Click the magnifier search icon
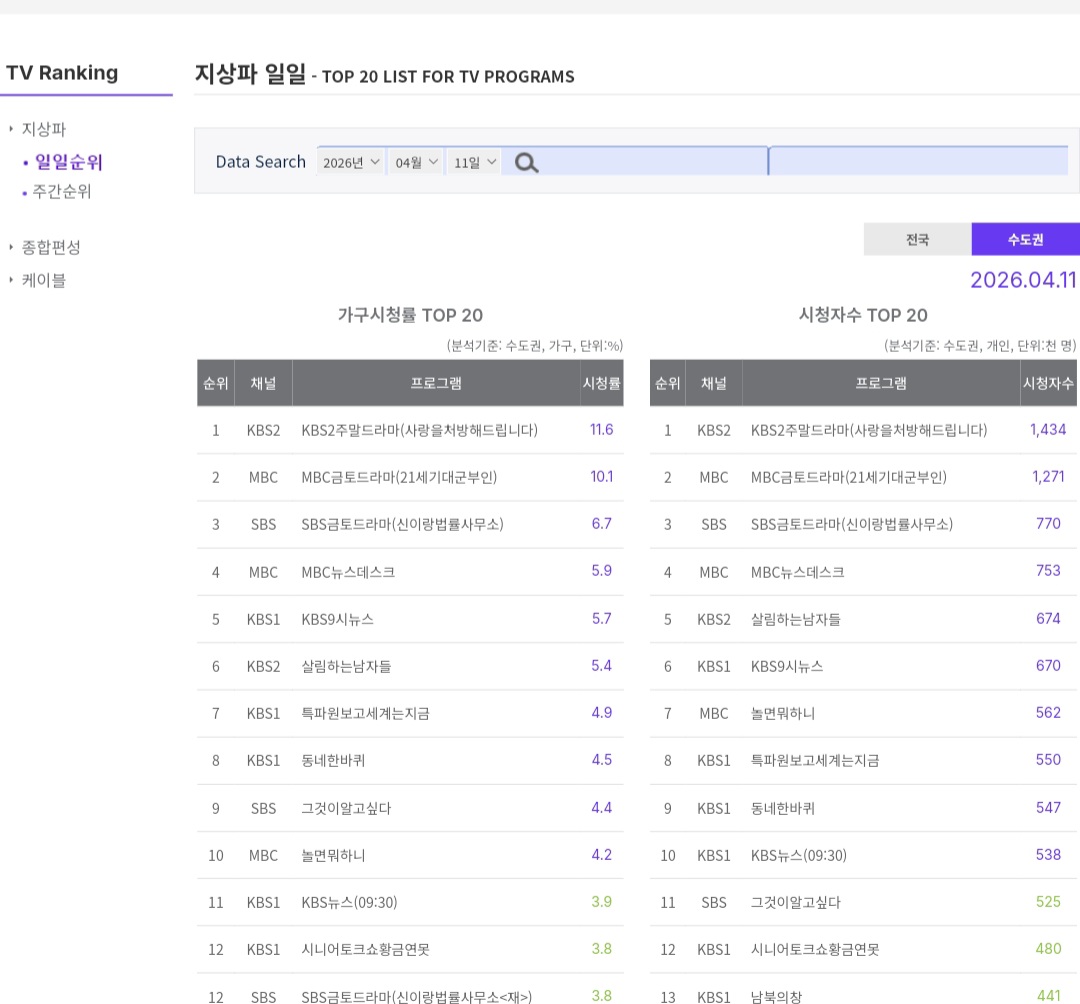This screenshot has width=1080, height=1004. tap(527, 163)
